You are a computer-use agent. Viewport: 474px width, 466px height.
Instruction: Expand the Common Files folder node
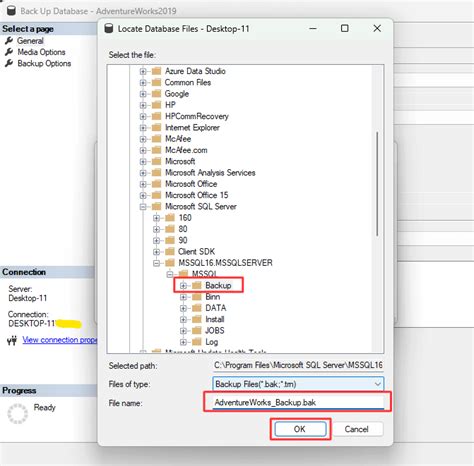[143, 83]
